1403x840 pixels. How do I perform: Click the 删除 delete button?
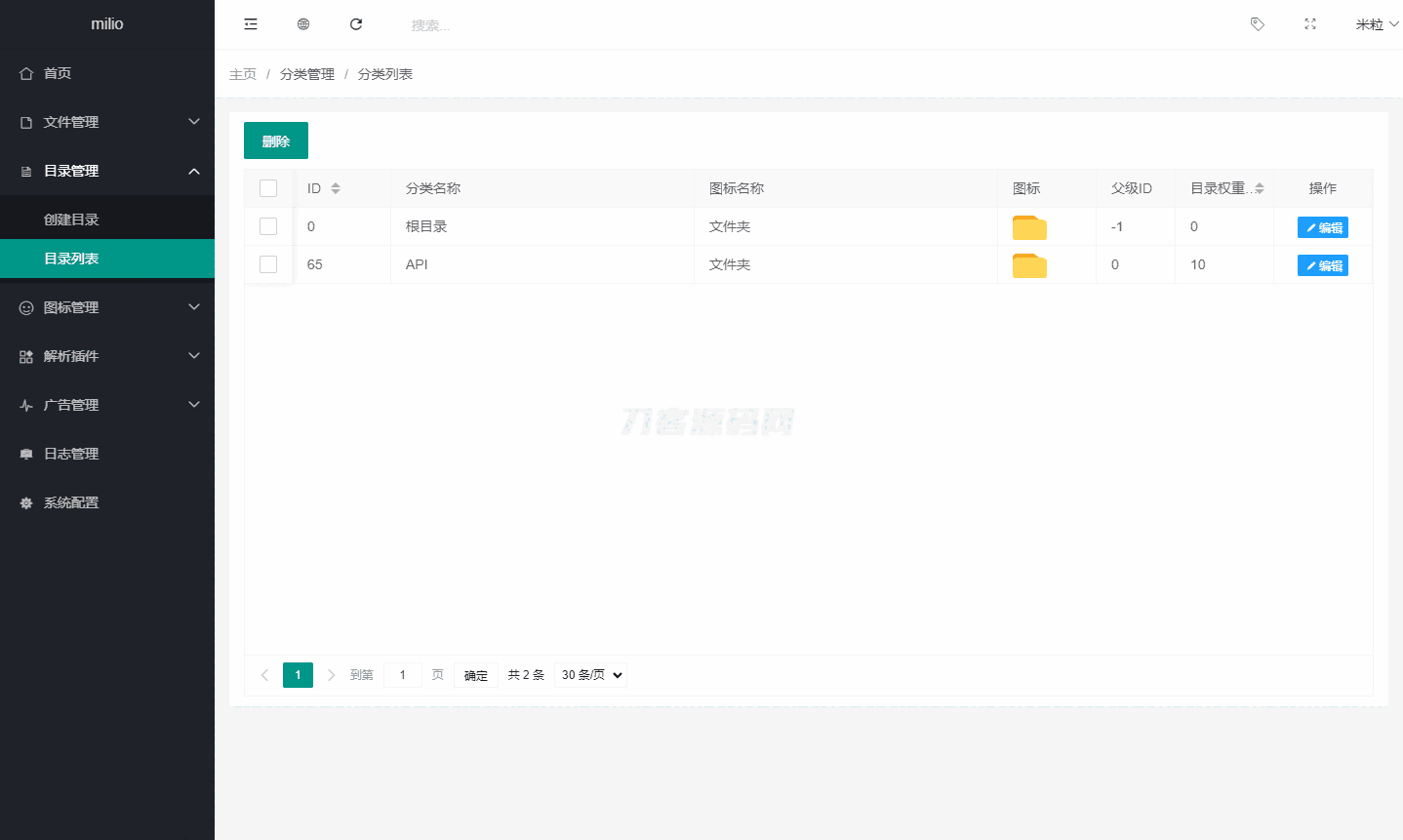[275, 140]
